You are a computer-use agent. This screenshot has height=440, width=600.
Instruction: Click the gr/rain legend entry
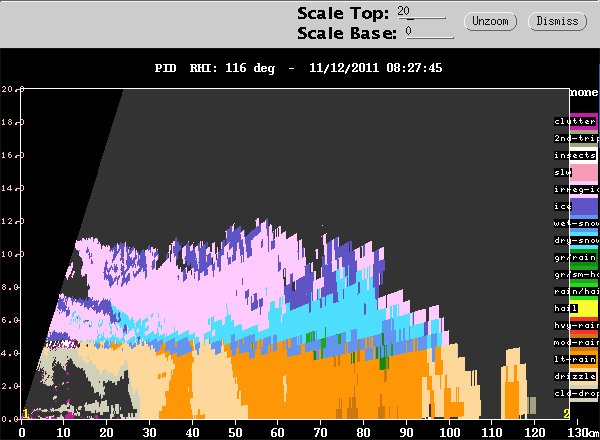coord(575,257)
